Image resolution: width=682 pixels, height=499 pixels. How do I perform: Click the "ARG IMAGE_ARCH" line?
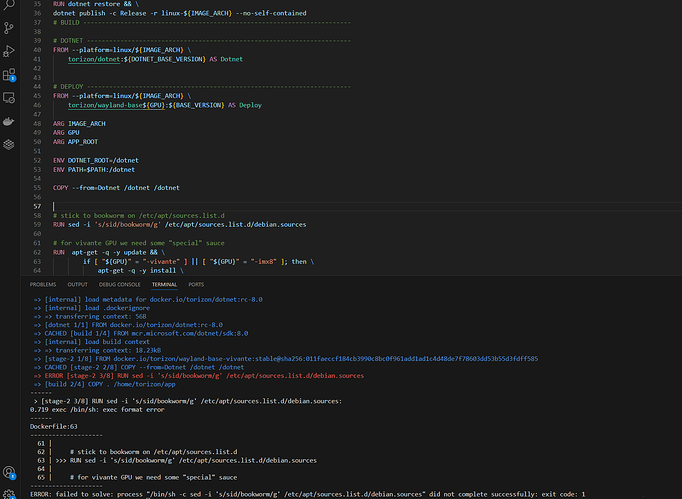coord(79,124)
